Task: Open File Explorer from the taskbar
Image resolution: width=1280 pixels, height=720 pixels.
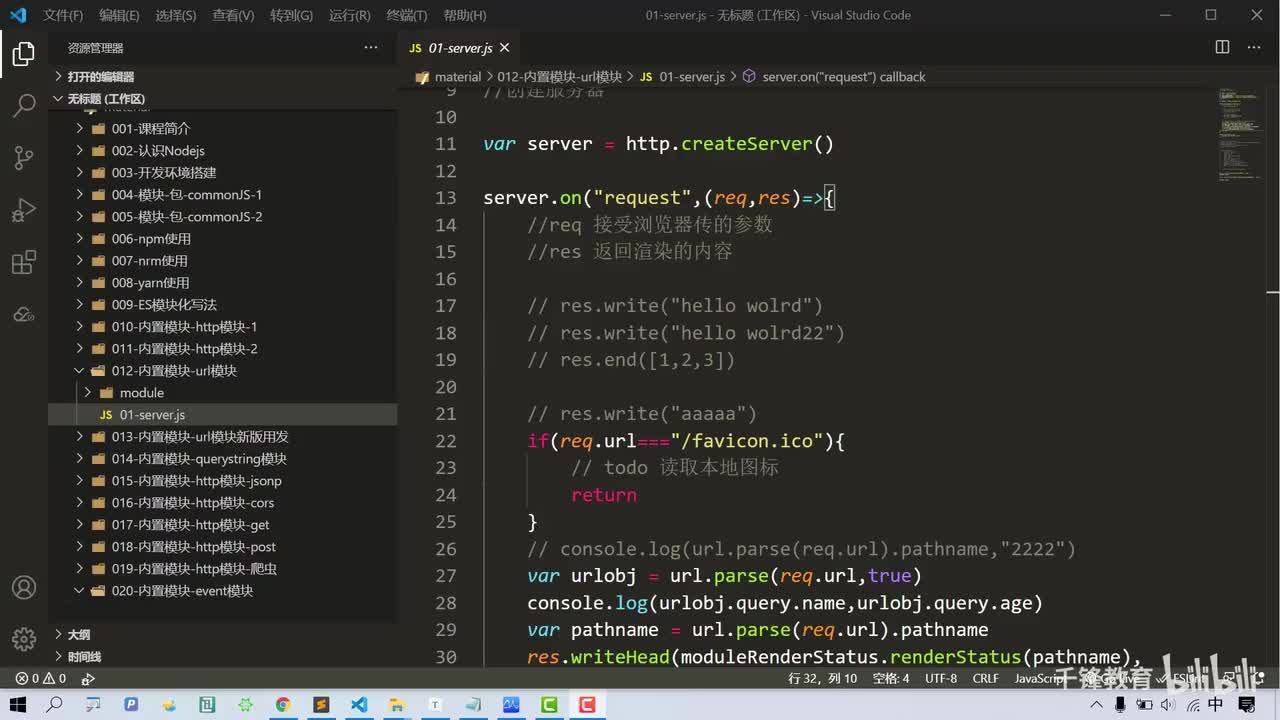Action: pyautogui.click(x=397, y=705)
